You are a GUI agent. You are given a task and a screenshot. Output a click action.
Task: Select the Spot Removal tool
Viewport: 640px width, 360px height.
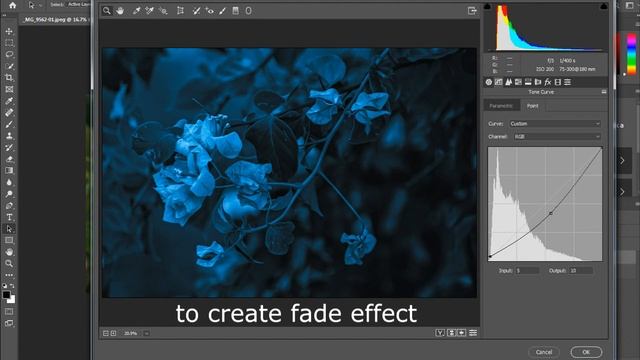pos(196,11)
